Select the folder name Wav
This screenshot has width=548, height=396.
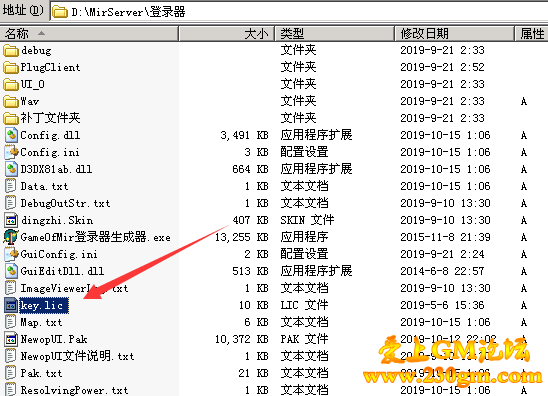[29, 102]
